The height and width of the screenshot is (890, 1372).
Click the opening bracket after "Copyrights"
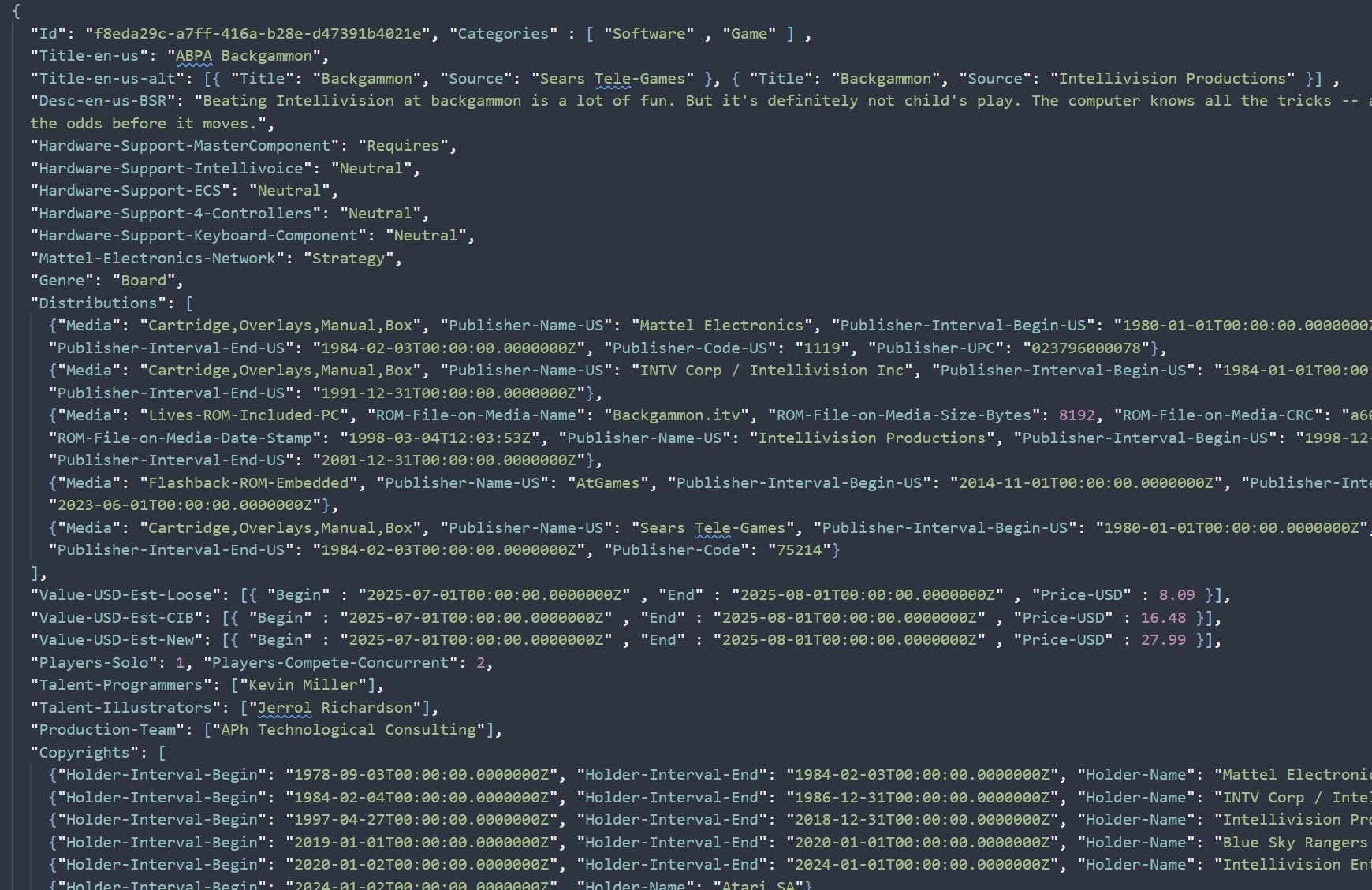coord(162,753)
